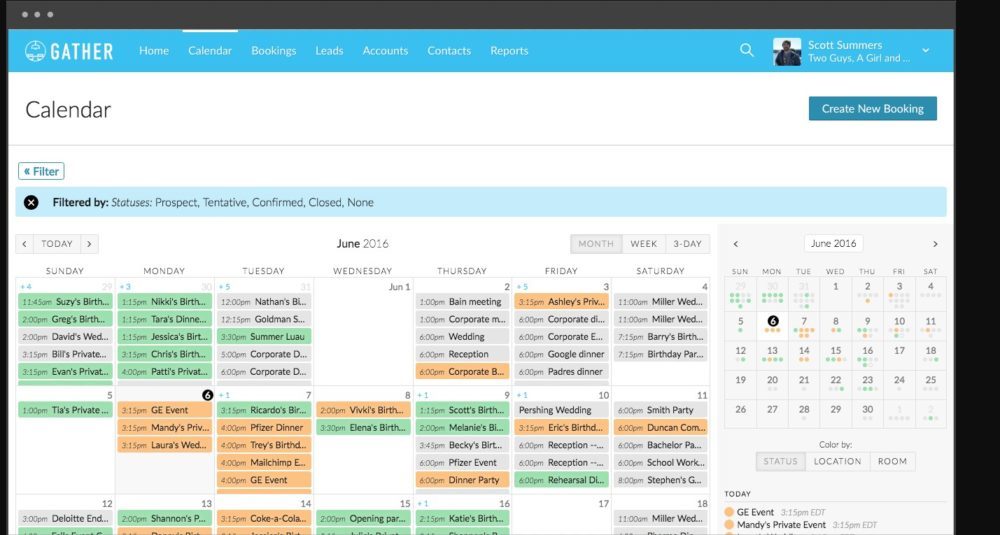Image resolution: width=1000 pixels, height=535 pixels.
Task: Go to next month in main calendar
Action: 89,244
